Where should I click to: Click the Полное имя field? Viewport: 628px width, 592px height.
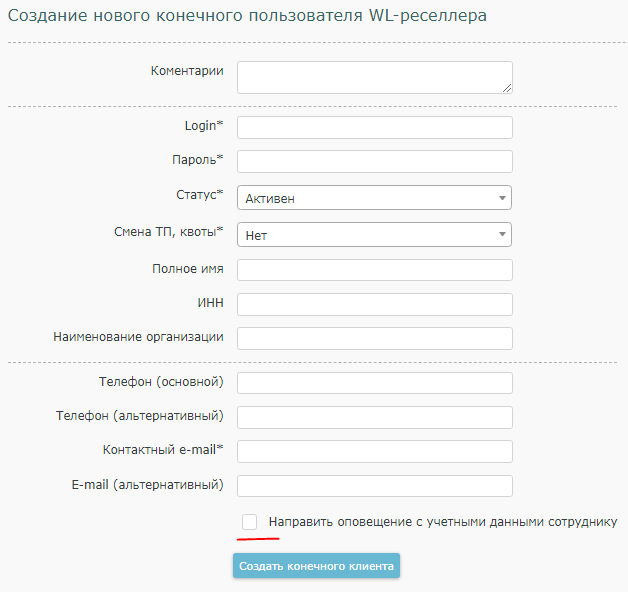(374, 270)
